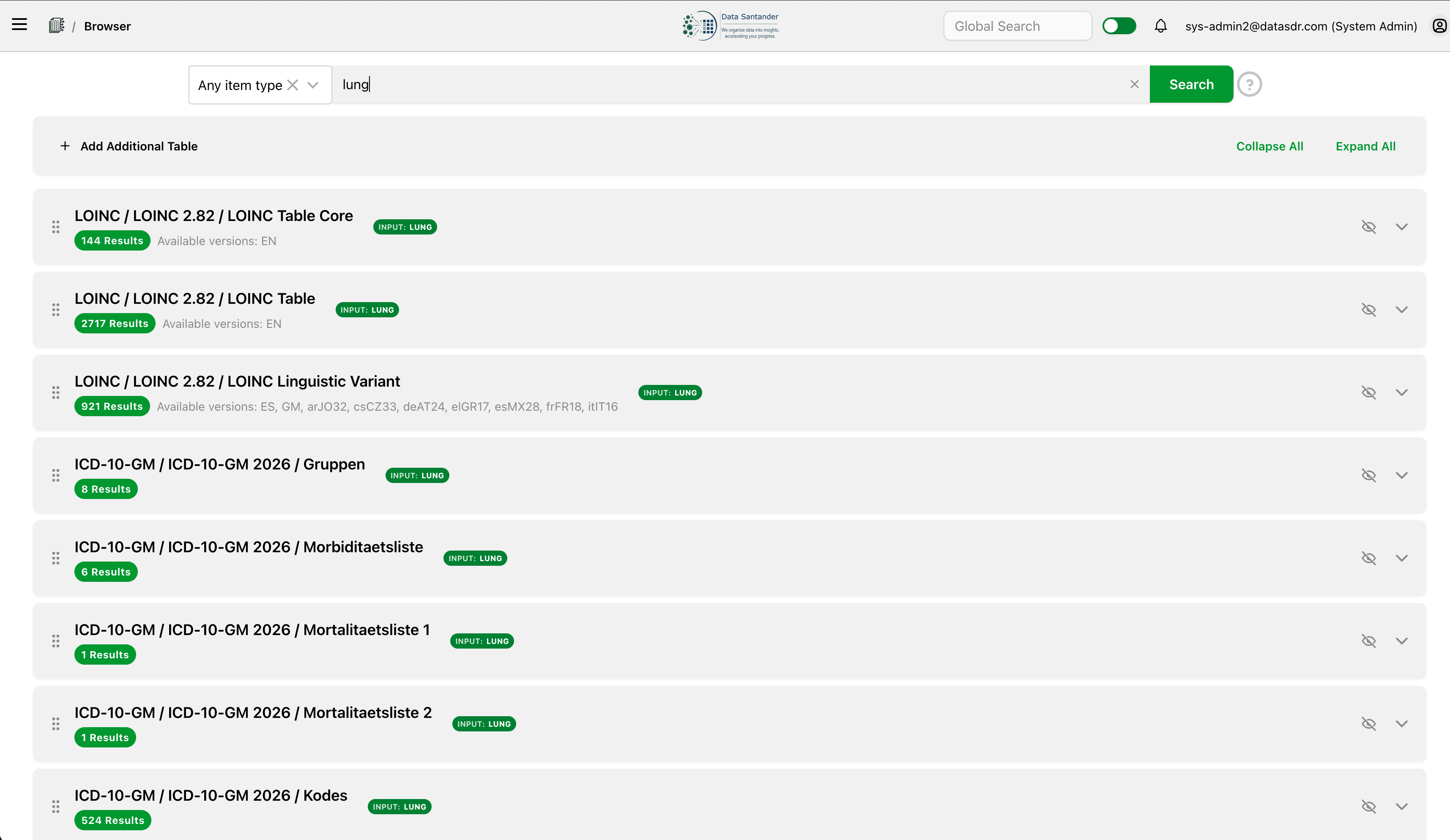This screenshot has height=840, width=1450.
Task: Focus the Global Search field
Action: click(1017, 26)
